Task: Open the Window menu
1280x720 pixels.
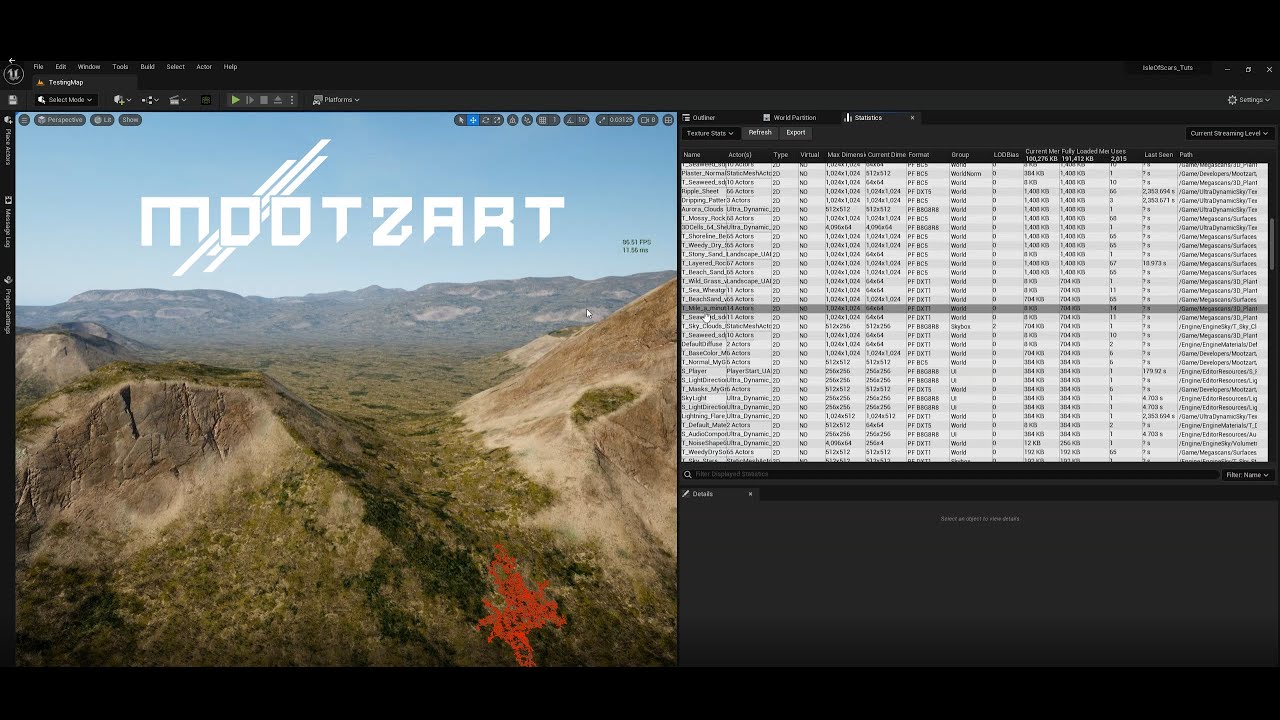Action: pos(89,67)
